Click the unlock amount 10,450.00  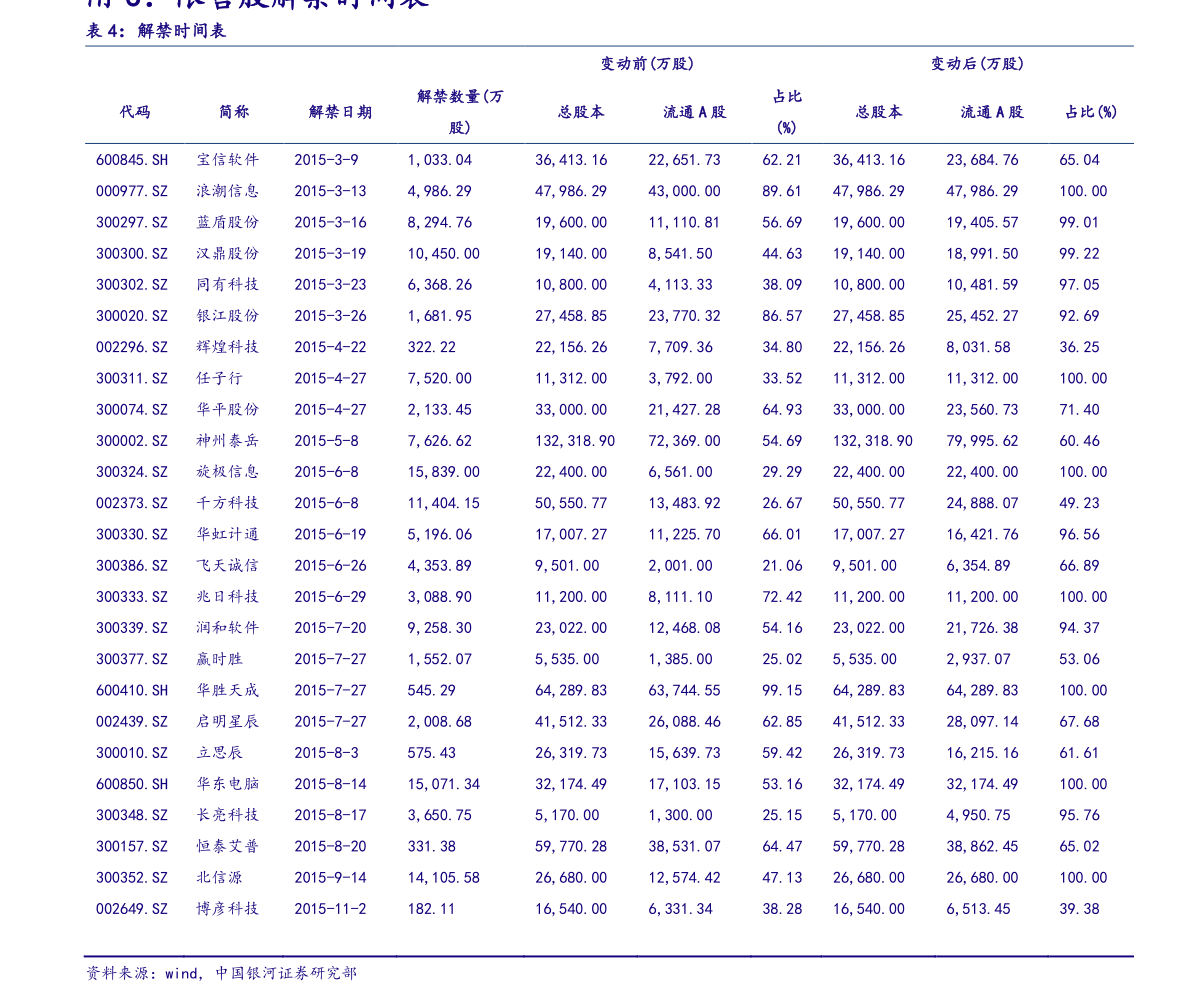point(443,254)
